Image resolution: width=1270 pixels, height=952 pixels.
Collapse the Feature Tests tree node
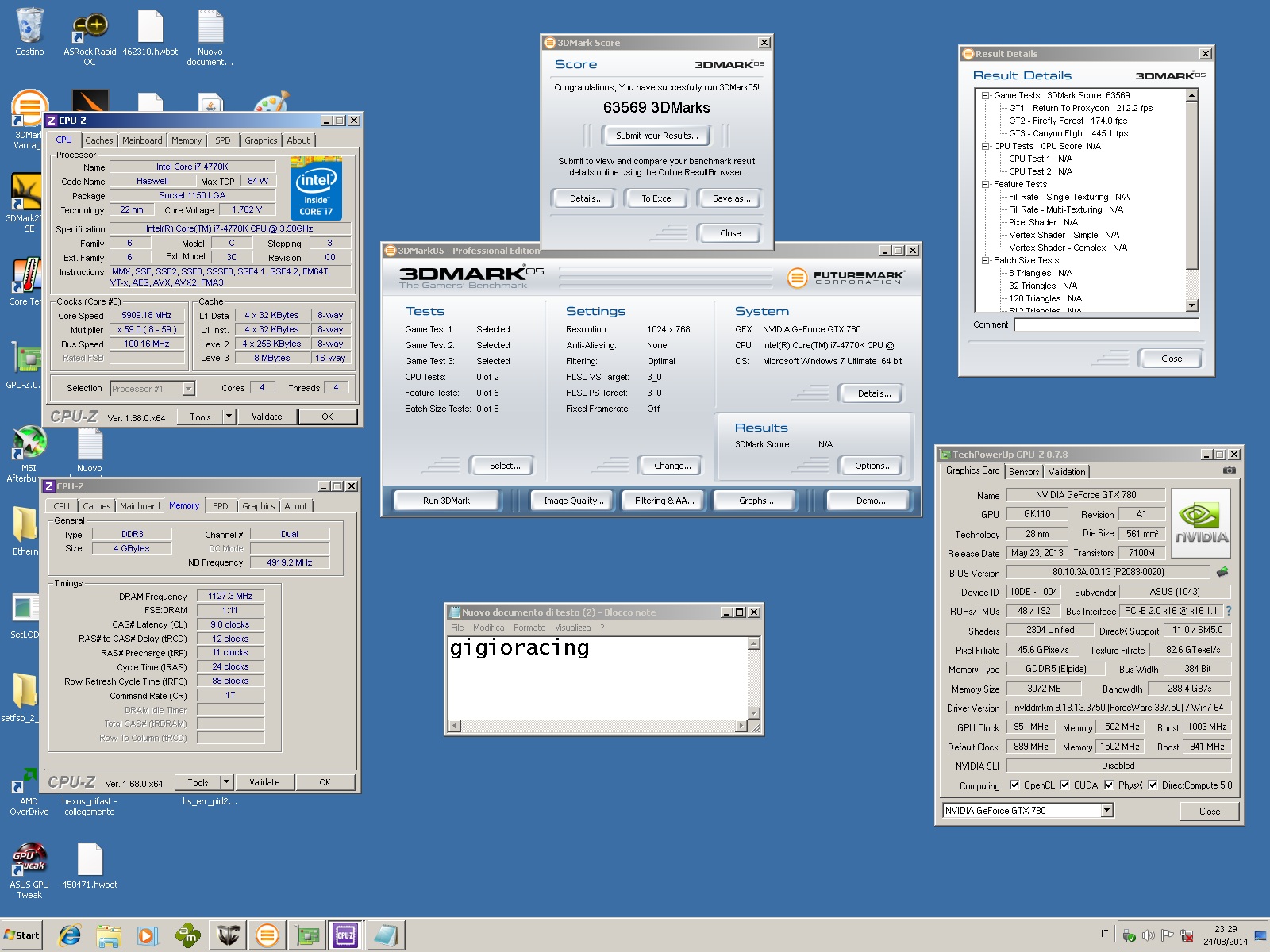[x=985, y=184]
